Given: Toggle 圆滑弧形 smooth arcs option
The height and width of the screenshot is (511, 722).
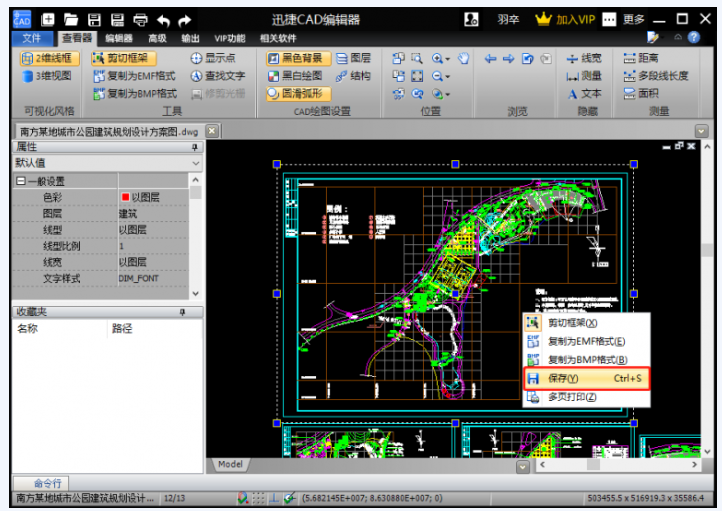Looking at the screenshot, I should [x=292, y=93].
